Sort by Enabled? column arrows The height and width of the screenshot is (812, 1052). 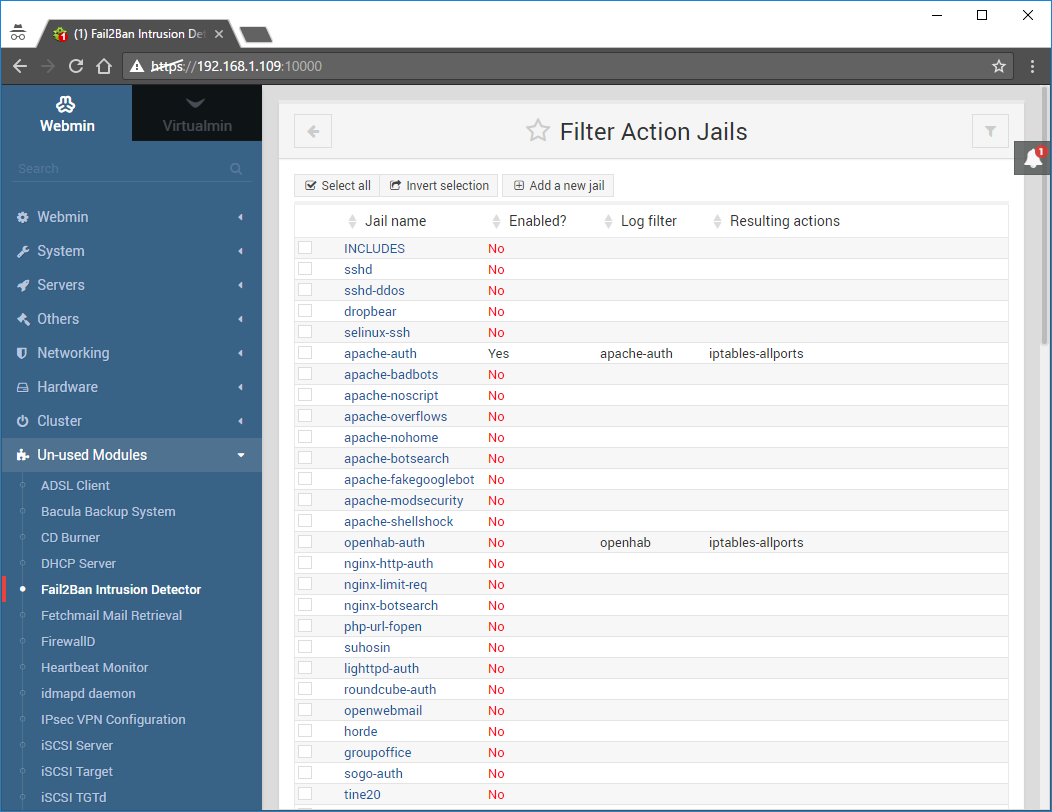(x=496, y=221)
